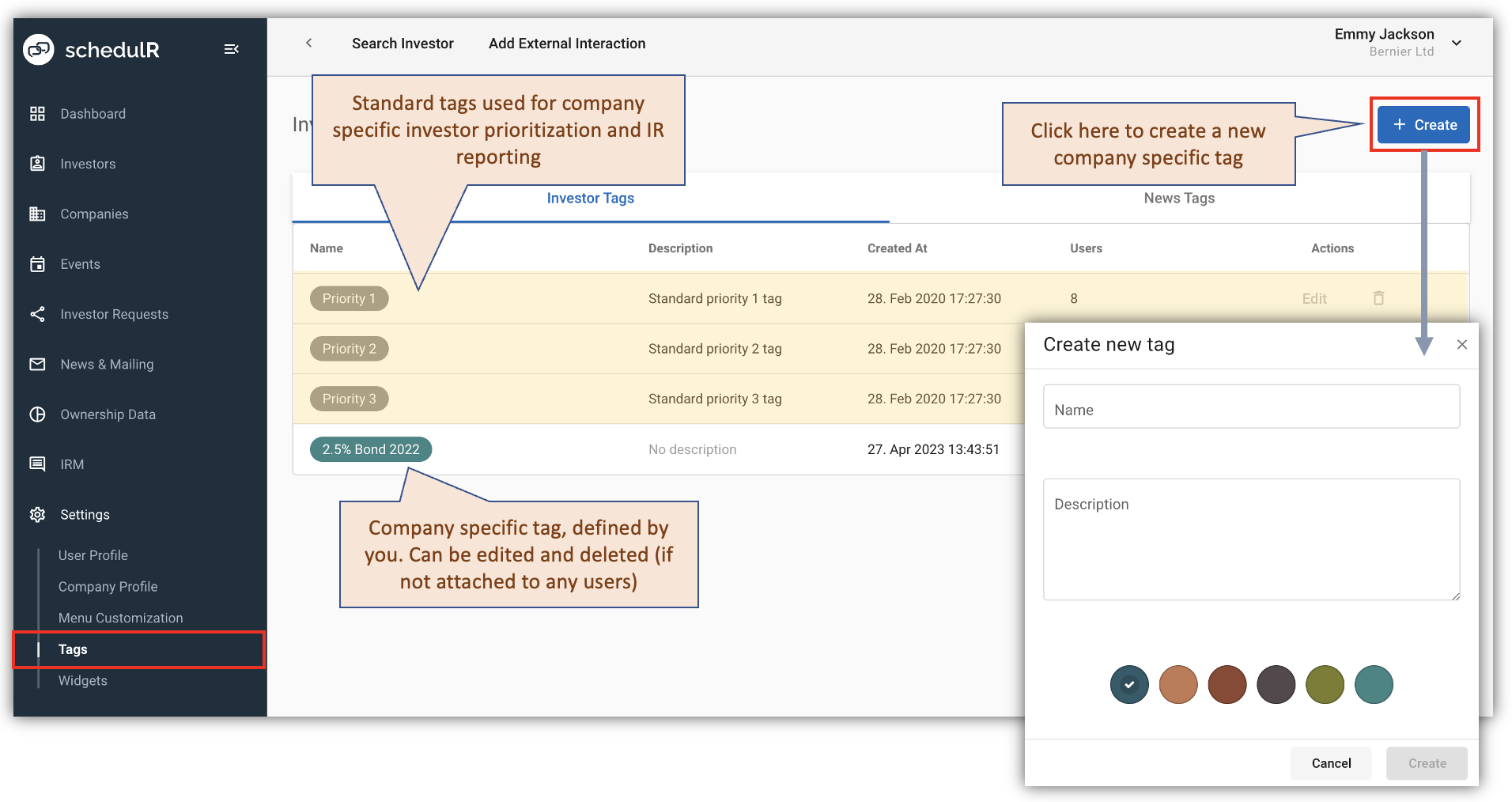Image resolution: width=1512 pixels, height=802 pixels.
Task: Open News & Mailing
Action: coord(106,364)
